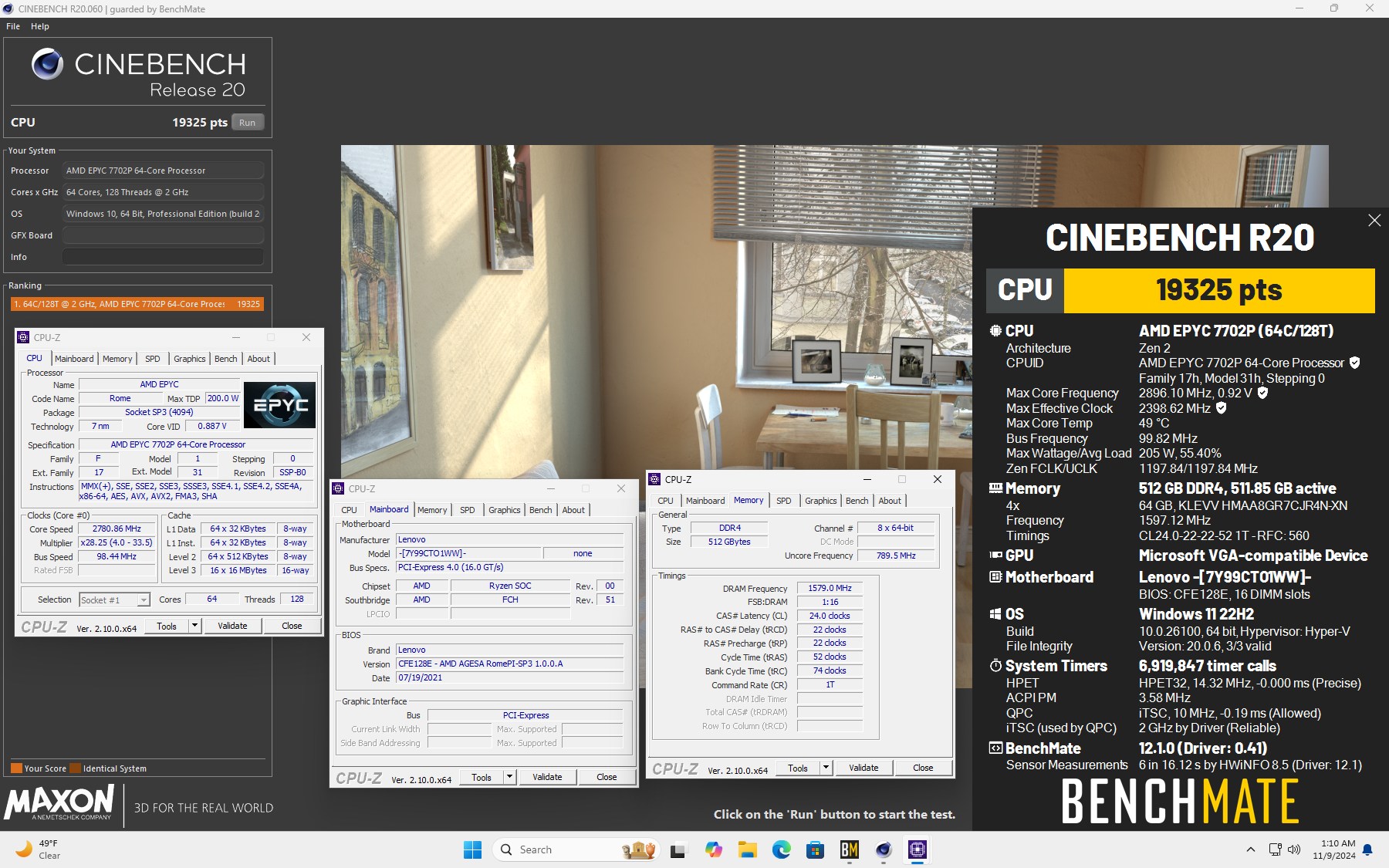The width and height of the screenshot is (1389, 868).
Task: Click the System Timers stopwatch icon
Action: [x=995, y=666]
